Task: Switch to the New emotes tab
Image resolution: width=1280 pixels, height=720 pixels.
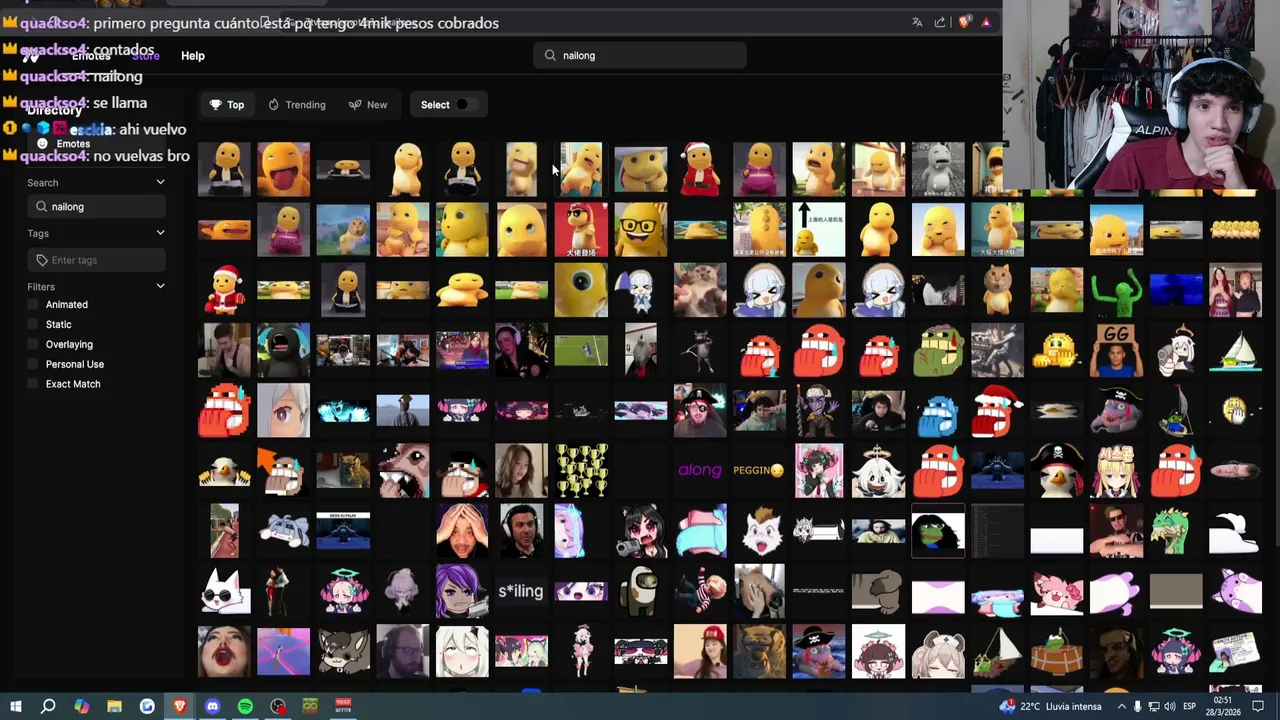Action: coord(368,105)
